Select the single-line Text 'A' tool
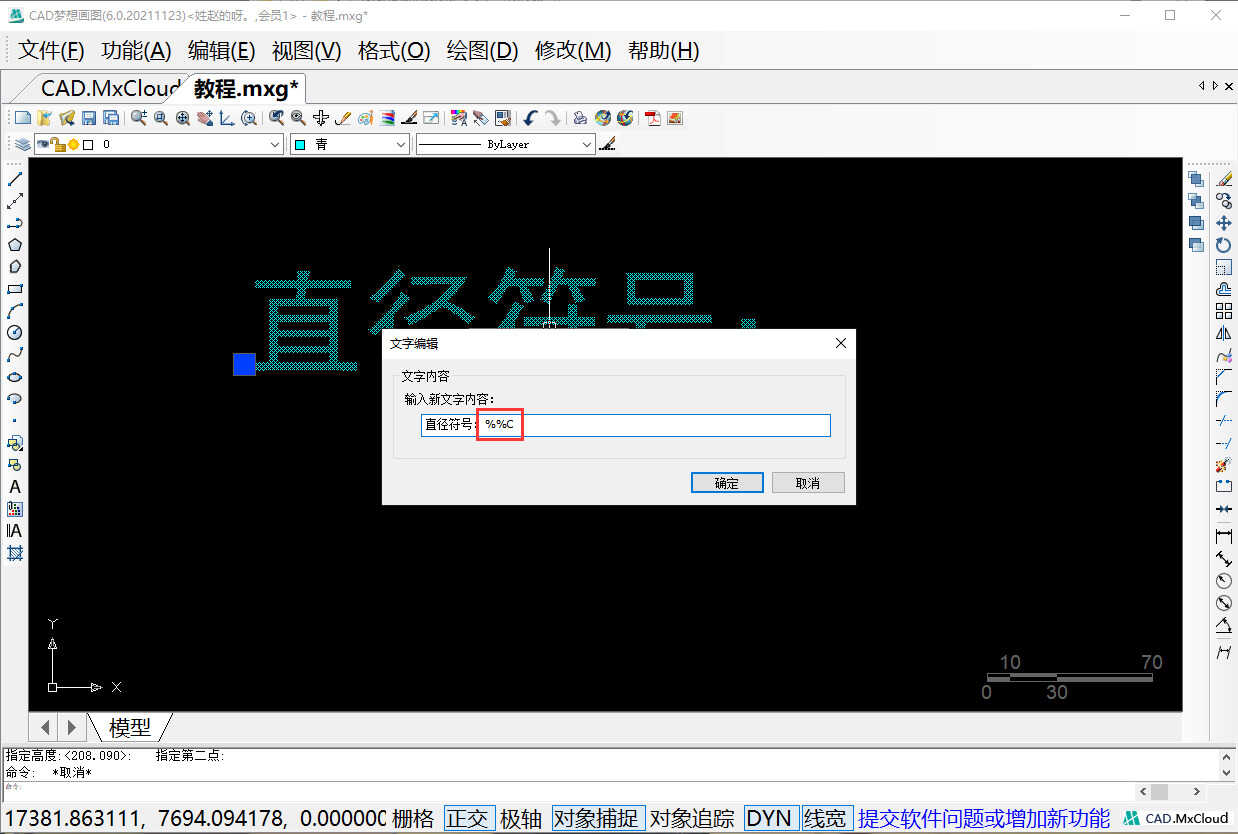Viewport: 1238px width, 834px height. click(x=15, y=487)
